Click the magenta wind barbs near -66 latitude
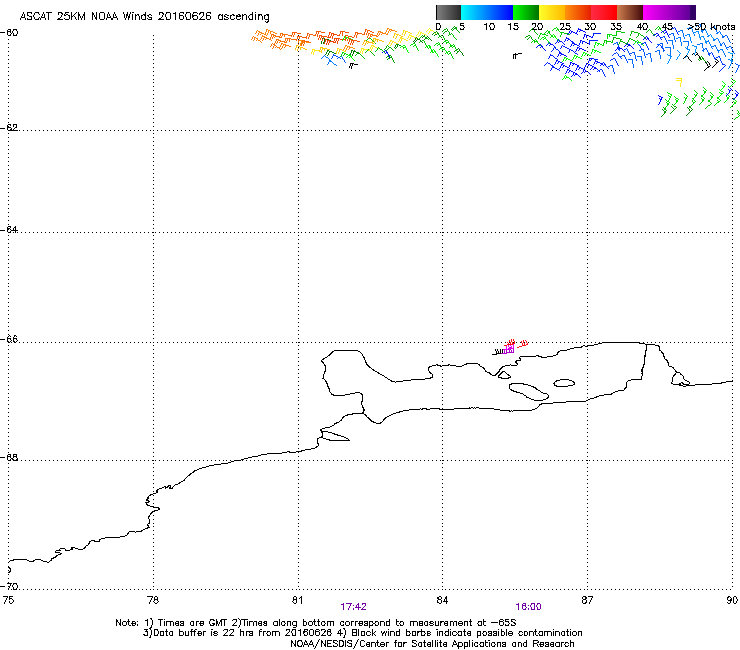 point(508,350)
